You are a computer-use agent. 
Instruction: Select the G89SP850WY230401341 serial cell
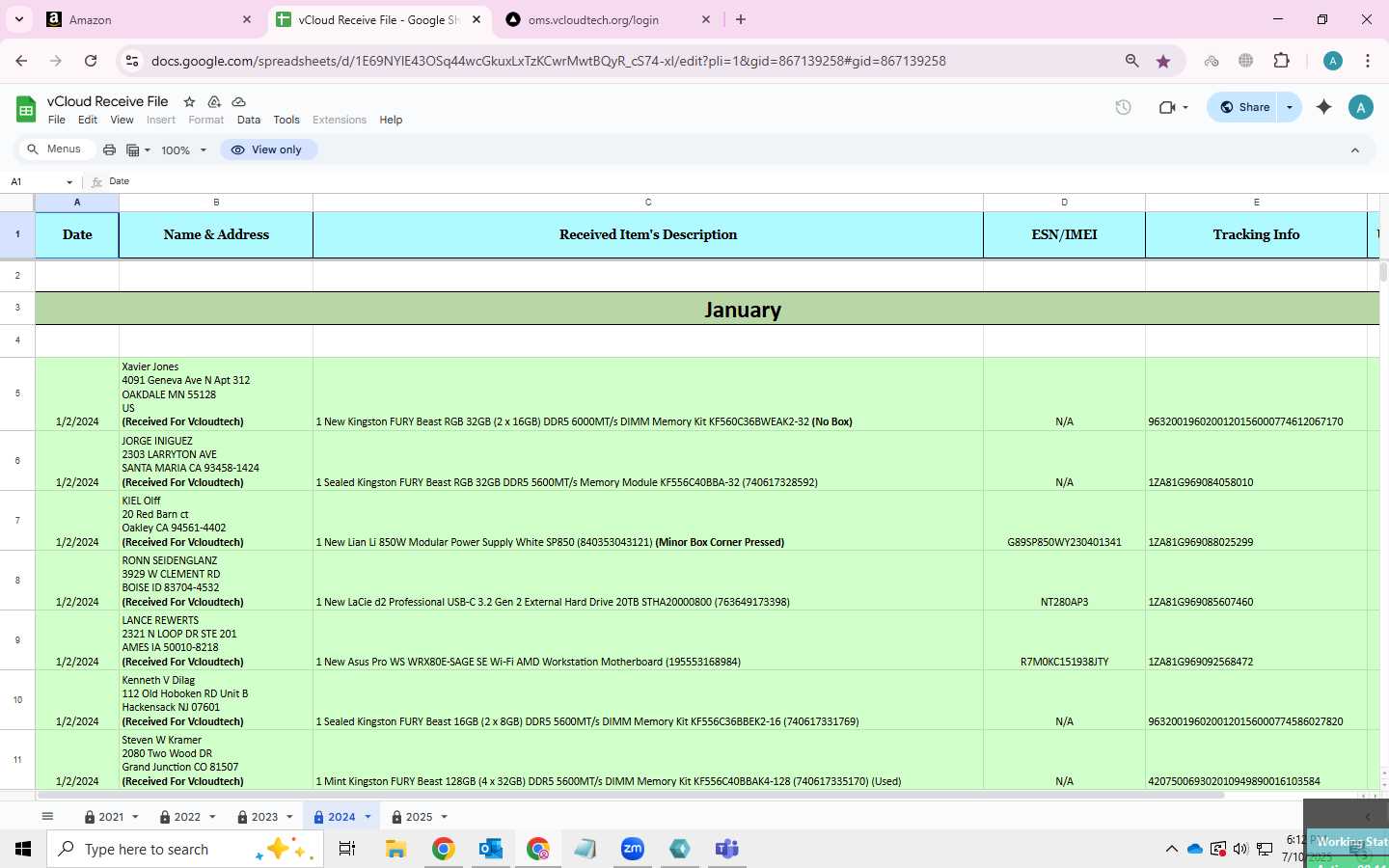pos(1064,521)
